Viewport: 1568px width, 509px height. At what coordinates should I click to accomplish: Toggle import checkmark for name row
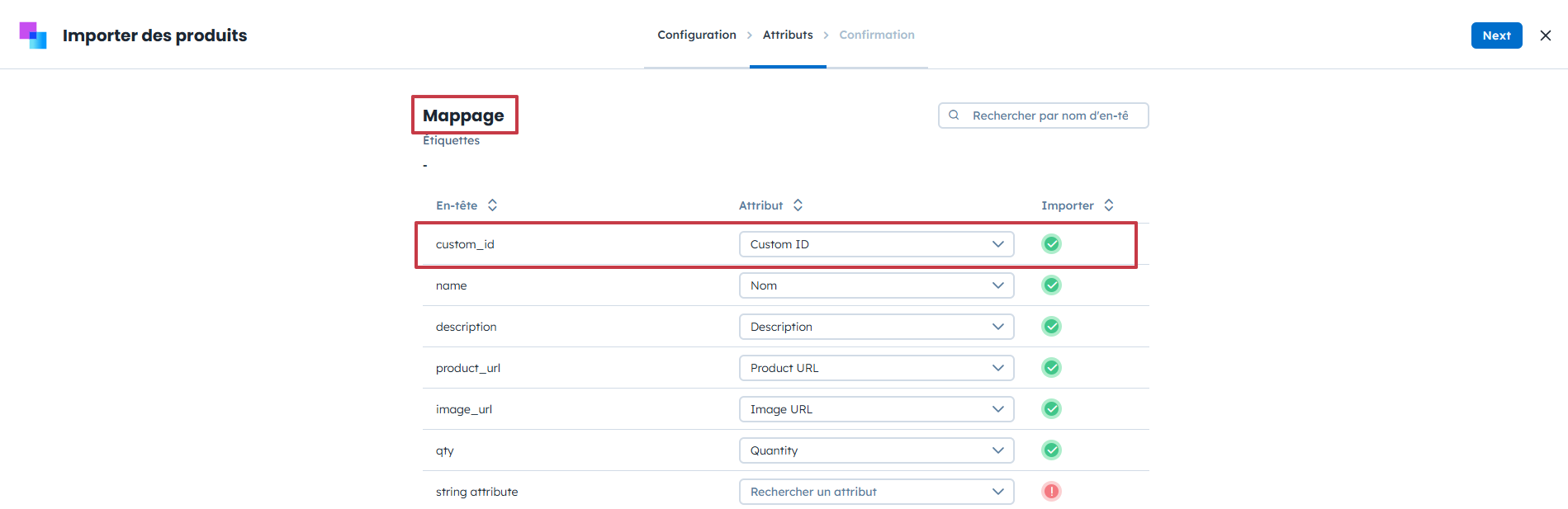coord(1051,285)
